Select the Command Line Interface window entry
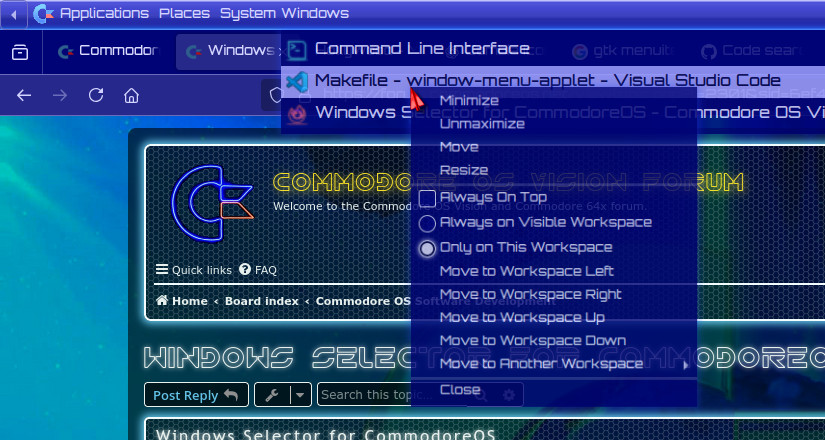 click(x=553, y=49)
